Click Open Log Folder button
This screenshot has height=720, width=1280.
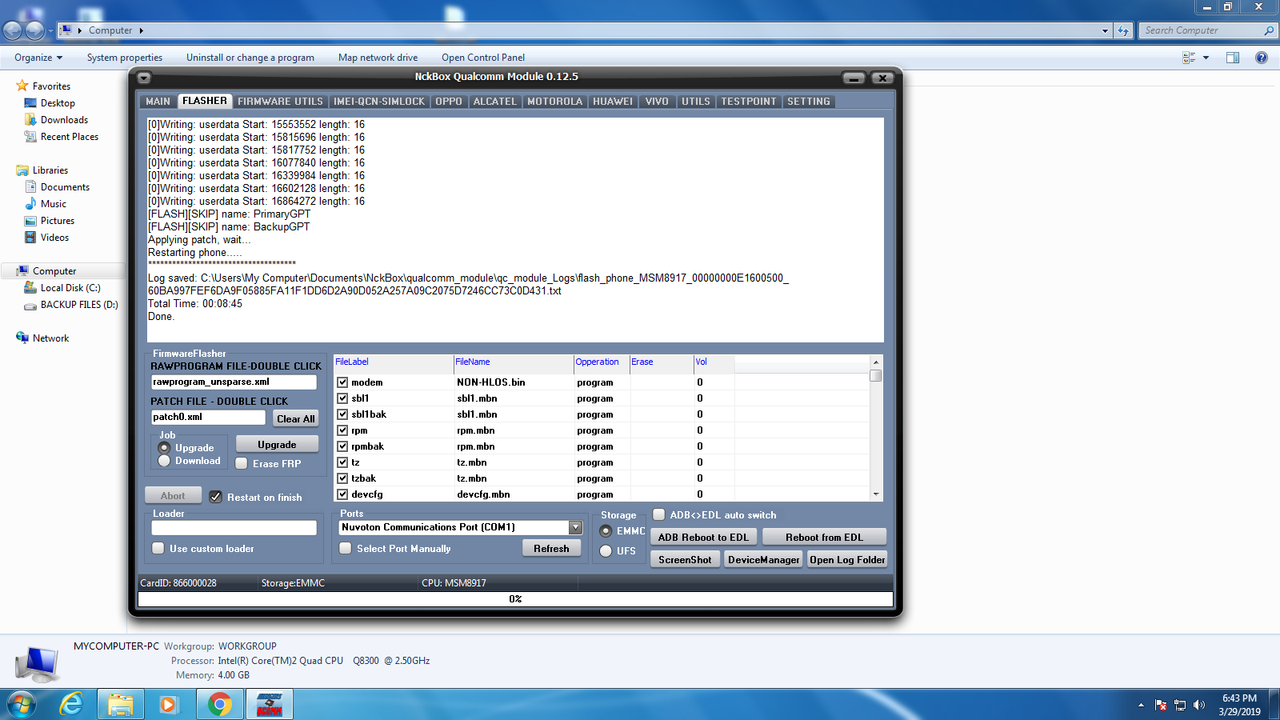[848, 559]
